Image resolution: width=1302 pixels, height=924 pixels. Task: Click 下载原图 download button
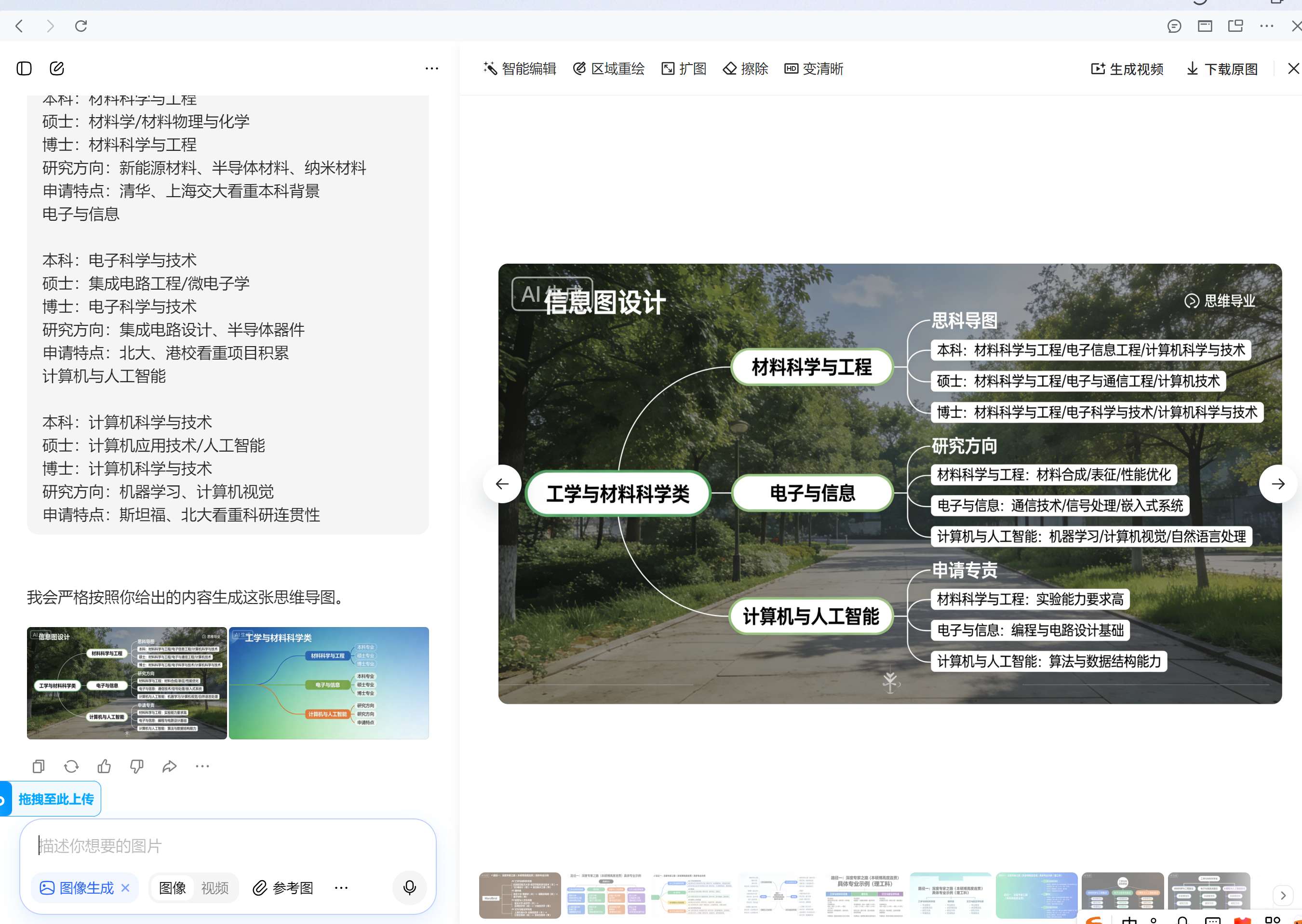[x=1222, y=69]
